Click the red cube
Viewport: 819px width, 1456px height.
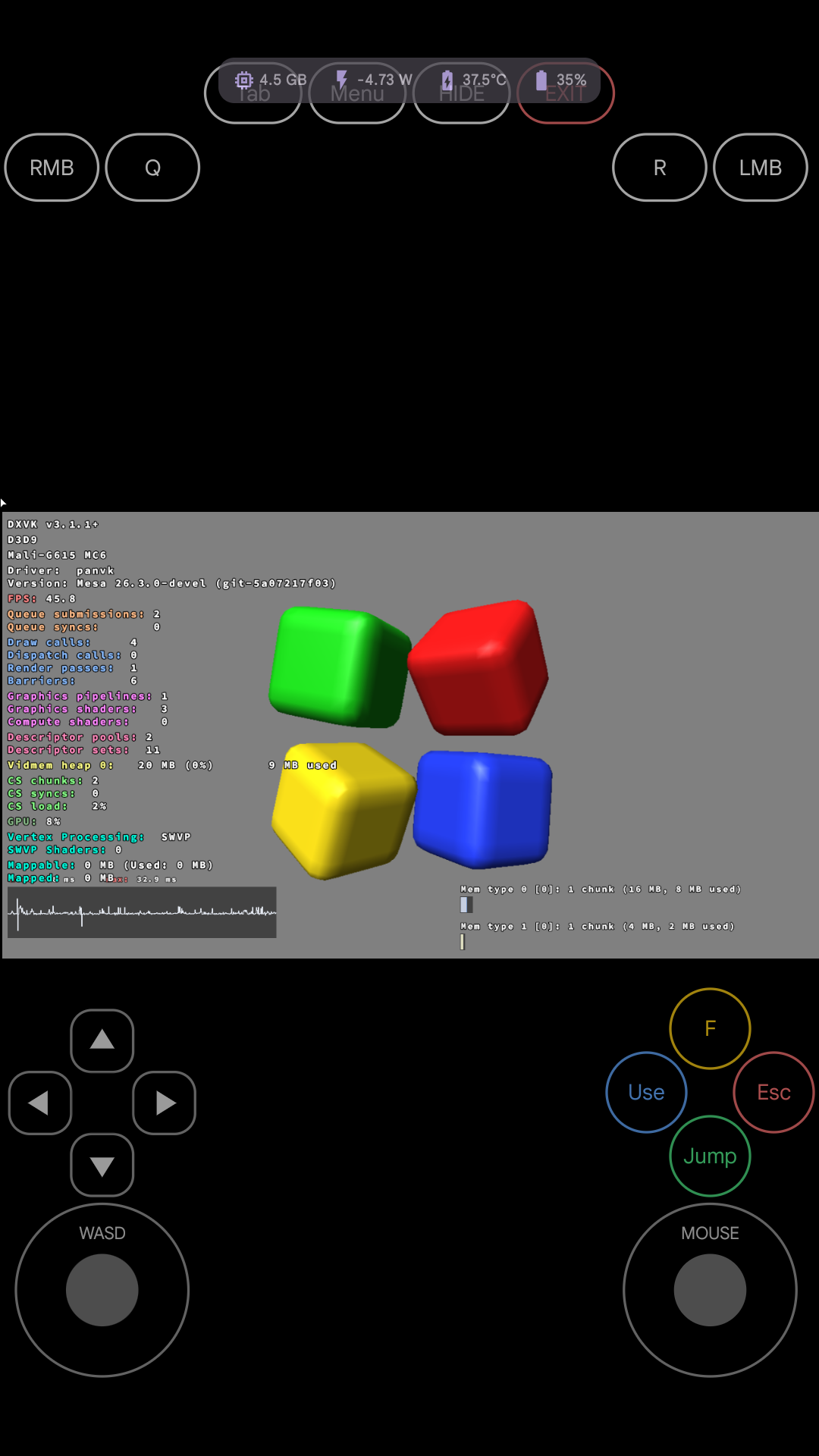click(x=479, y=667)
